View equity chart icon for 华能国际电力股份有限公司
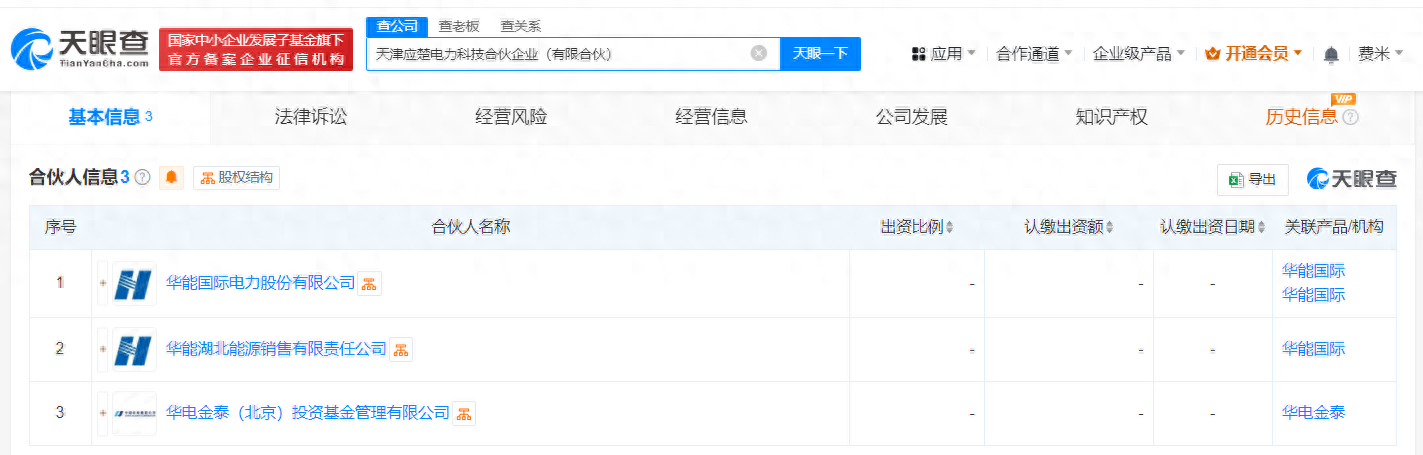 click(369, 284)
